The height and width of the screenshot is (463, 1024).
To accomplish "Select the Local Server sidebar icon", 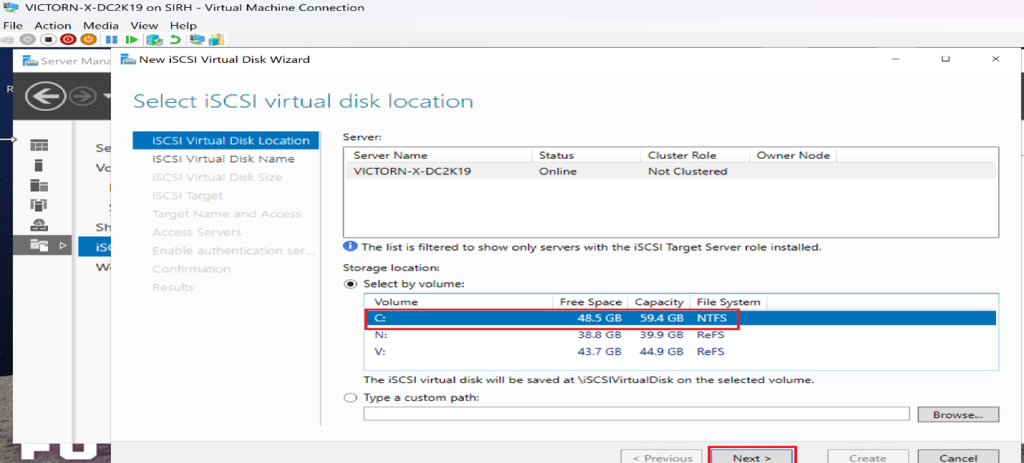I will [x=39, y=165].
